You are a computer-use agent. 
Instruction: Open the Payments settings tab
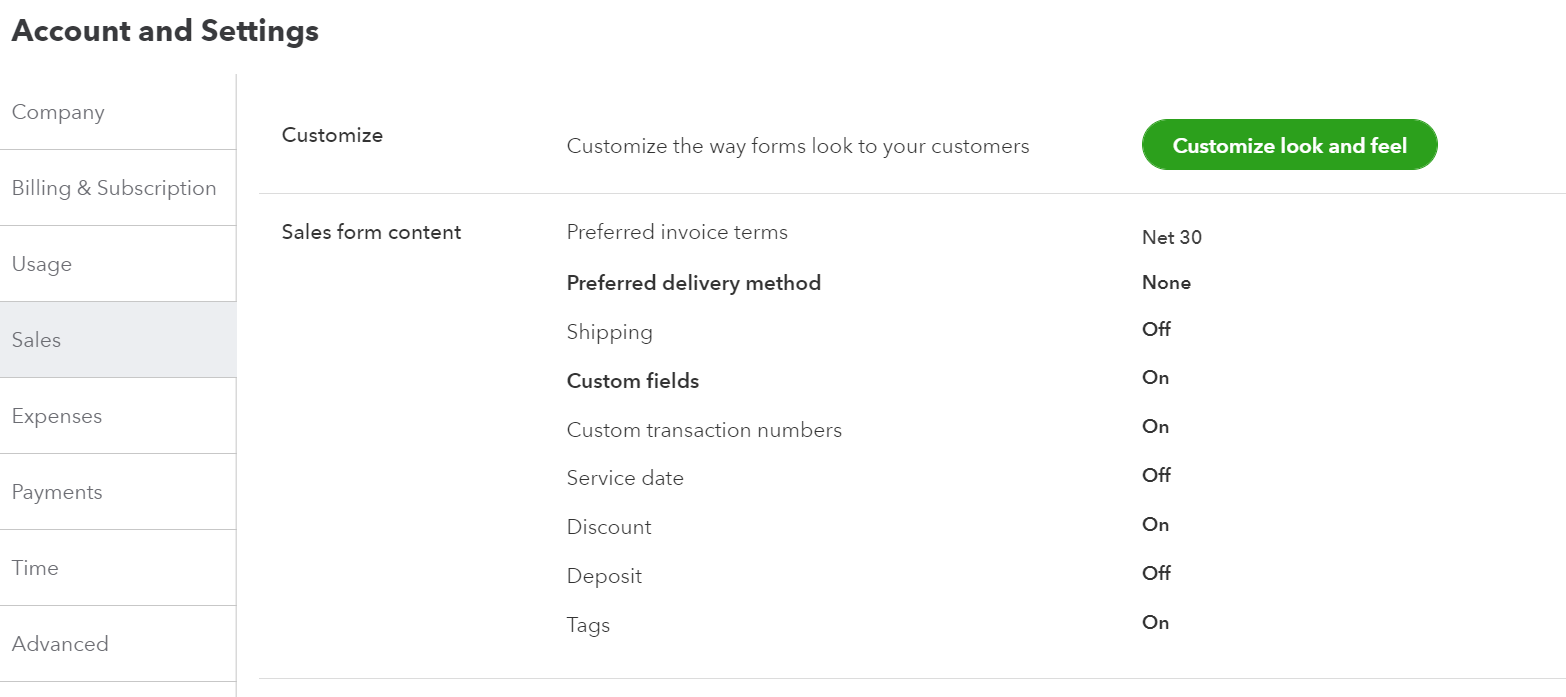pos(118,492)
